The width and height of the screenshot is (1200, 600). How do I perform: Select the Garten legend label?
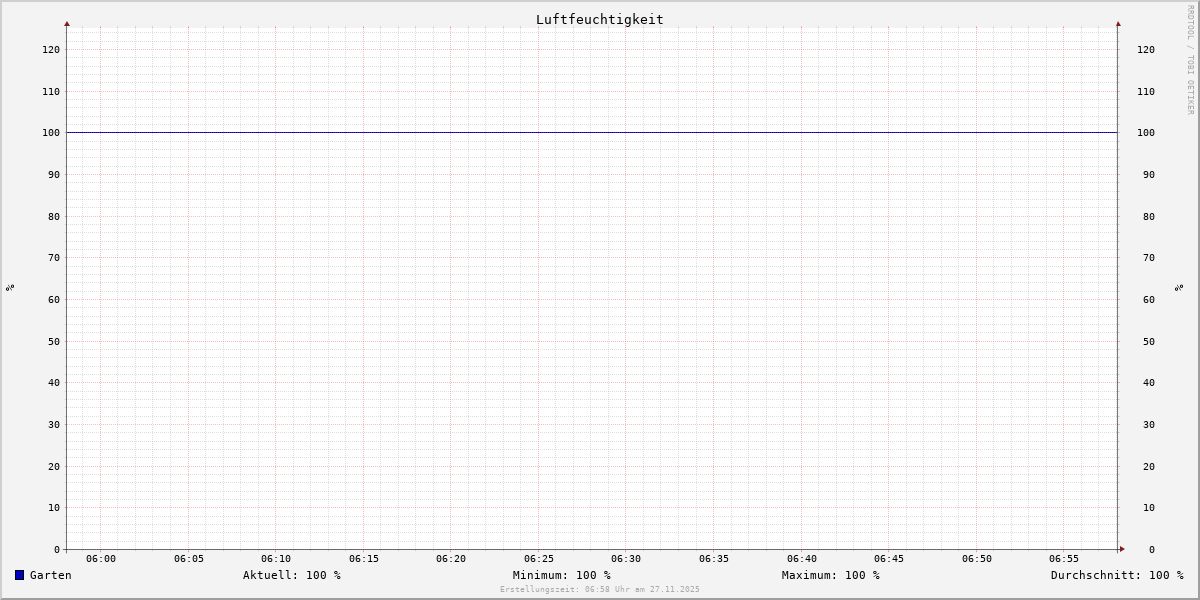coord(51,575)
